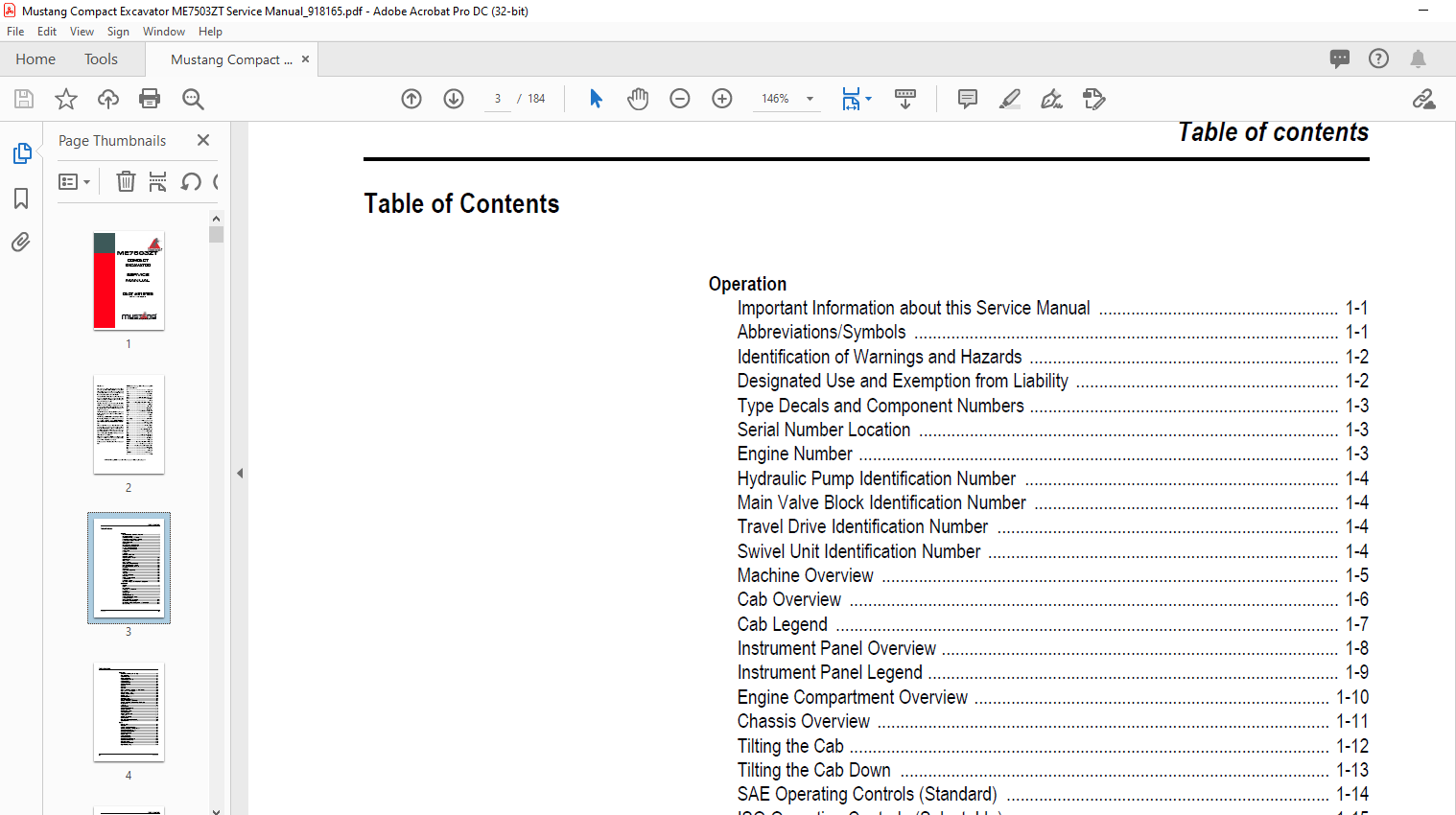
Task: Close the Mustang Compact document tab
Action: [x=306, y=59]
